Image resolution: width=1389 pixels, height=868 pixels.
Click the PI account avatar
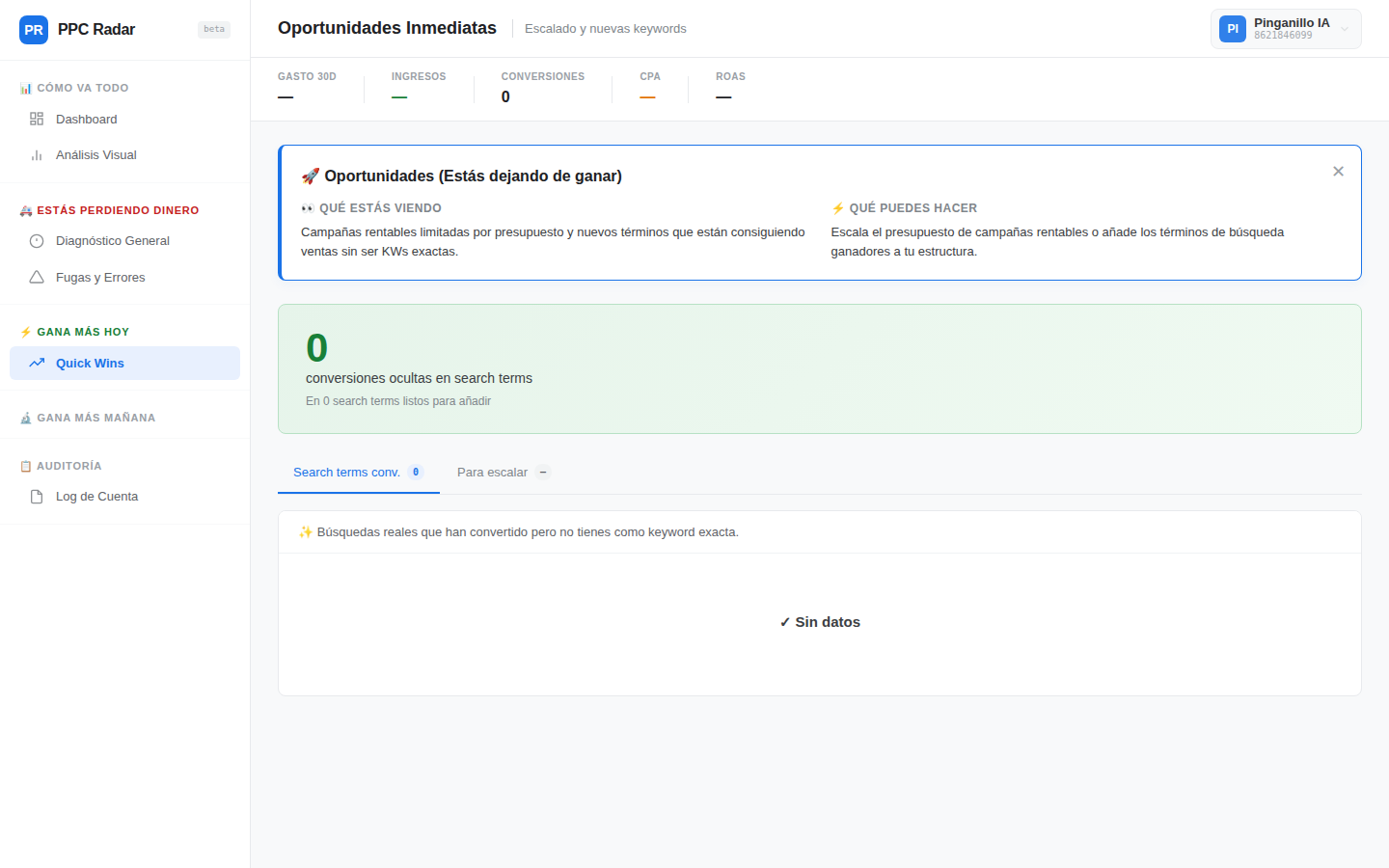tap(1233, 29)
